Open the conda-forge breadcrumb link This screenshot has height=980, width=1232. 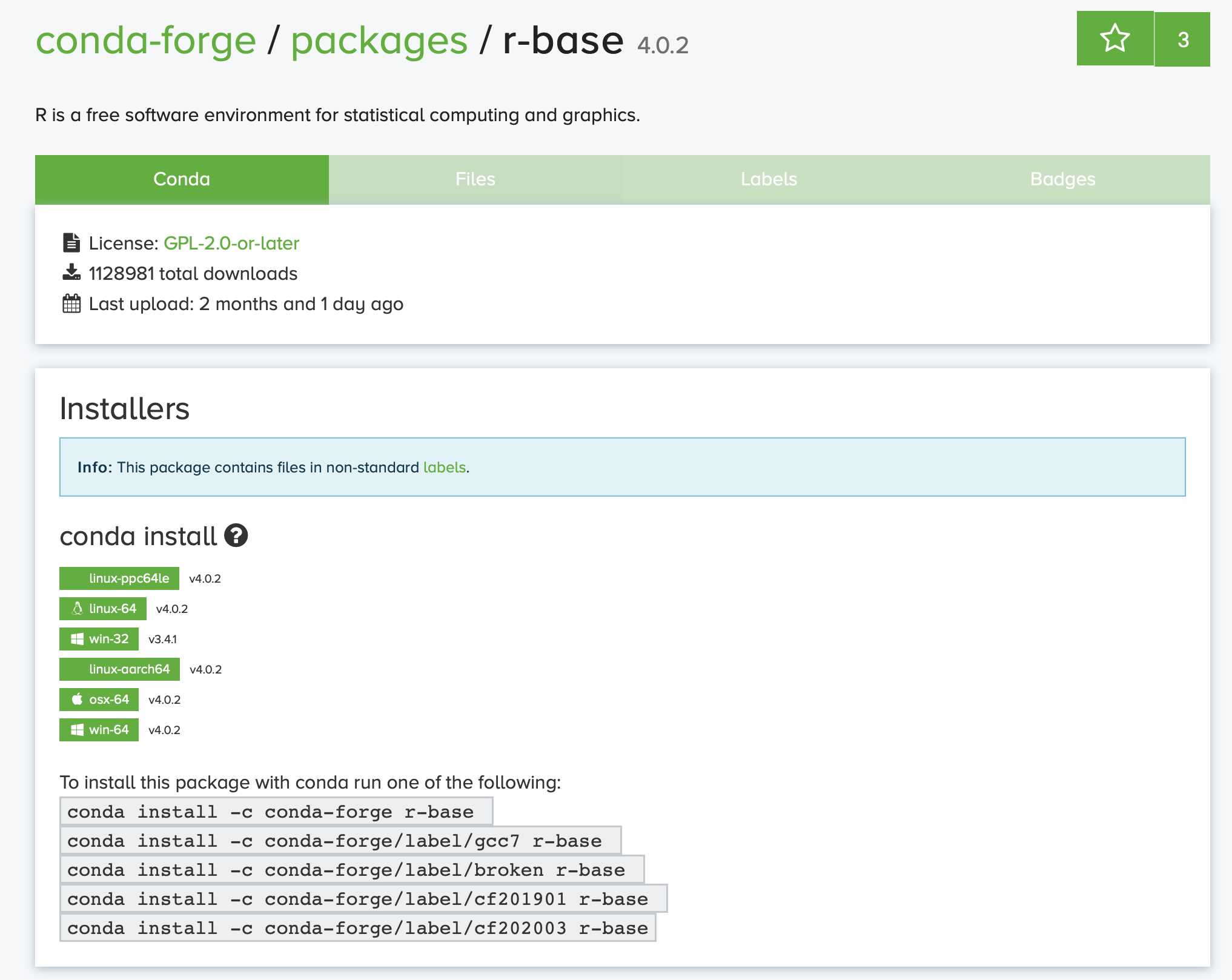pos(146,41)
